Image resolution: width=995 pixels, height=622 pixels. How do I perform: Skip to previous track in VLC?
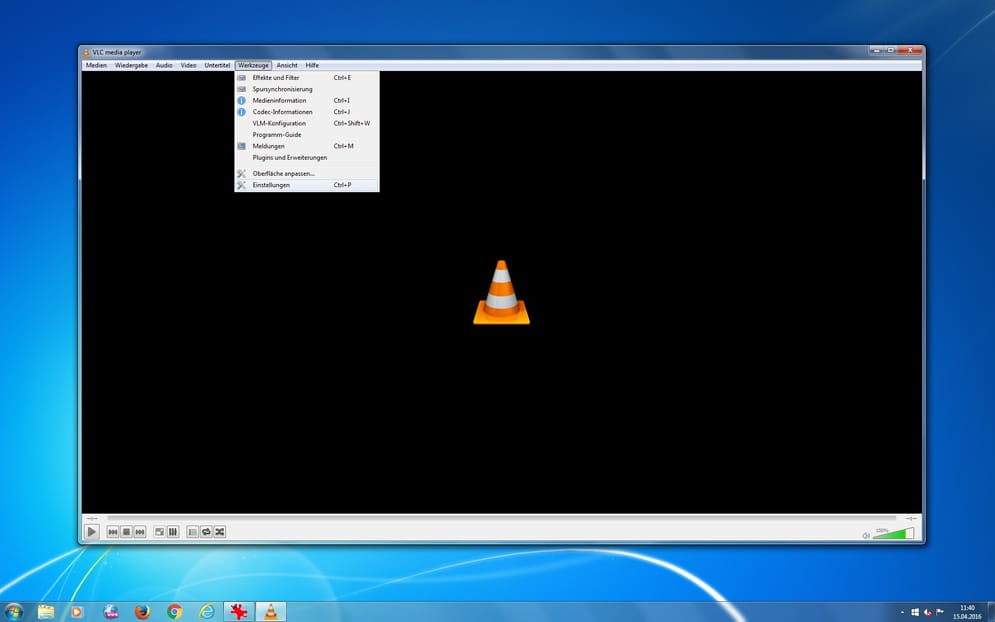tap(113, 532)
